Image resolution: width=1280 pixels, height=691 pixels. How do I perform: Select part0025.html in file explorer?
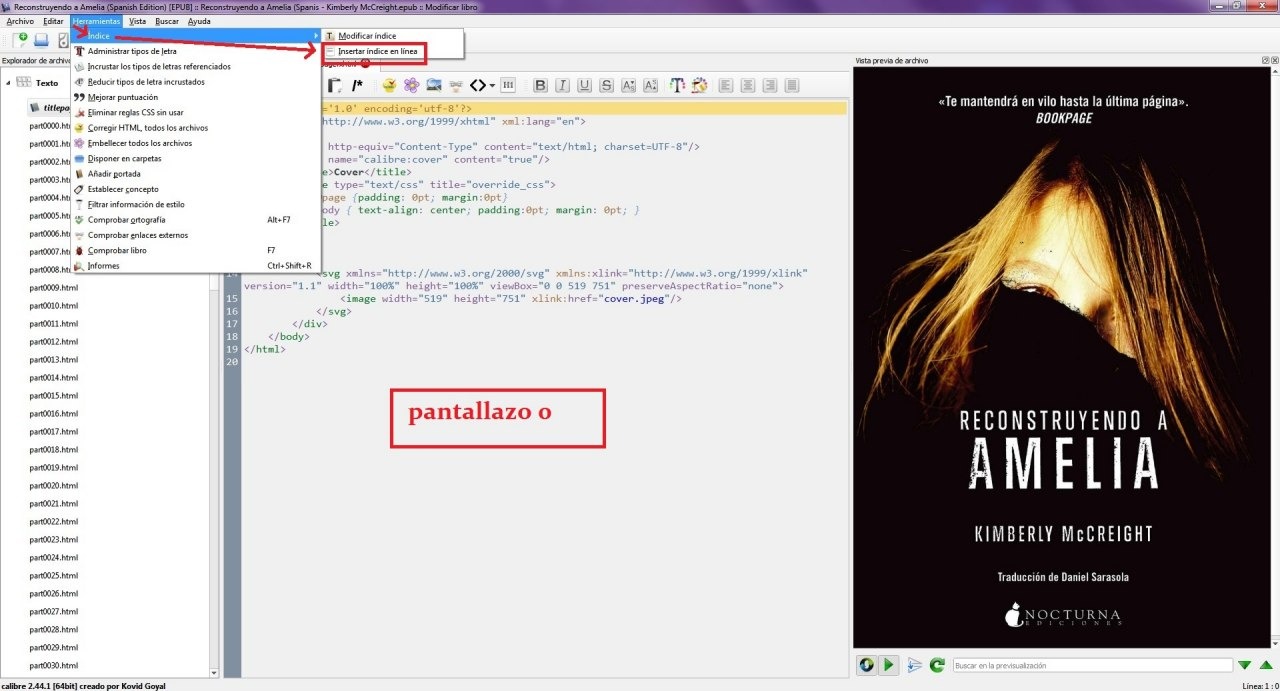(x=54, y=576)
